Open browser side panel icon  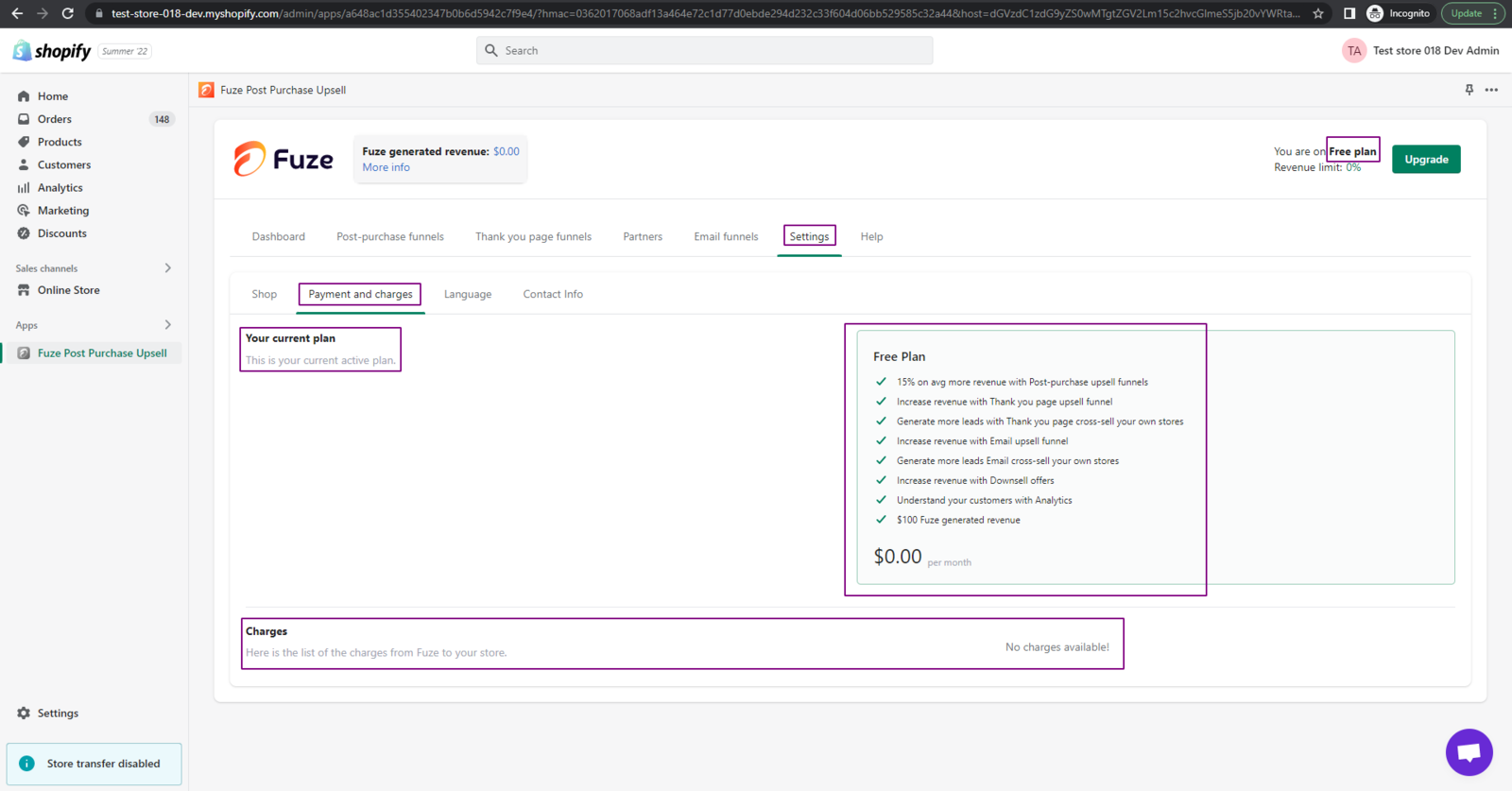pyautogui.click(x=1349, y=13)
